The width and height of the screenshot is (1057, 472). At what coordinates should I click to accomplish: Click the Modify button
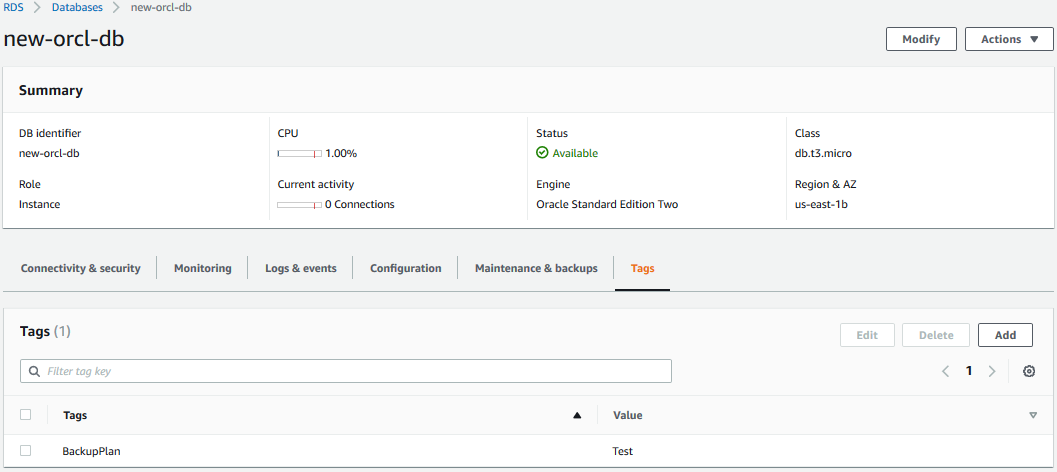coord(921,39)
